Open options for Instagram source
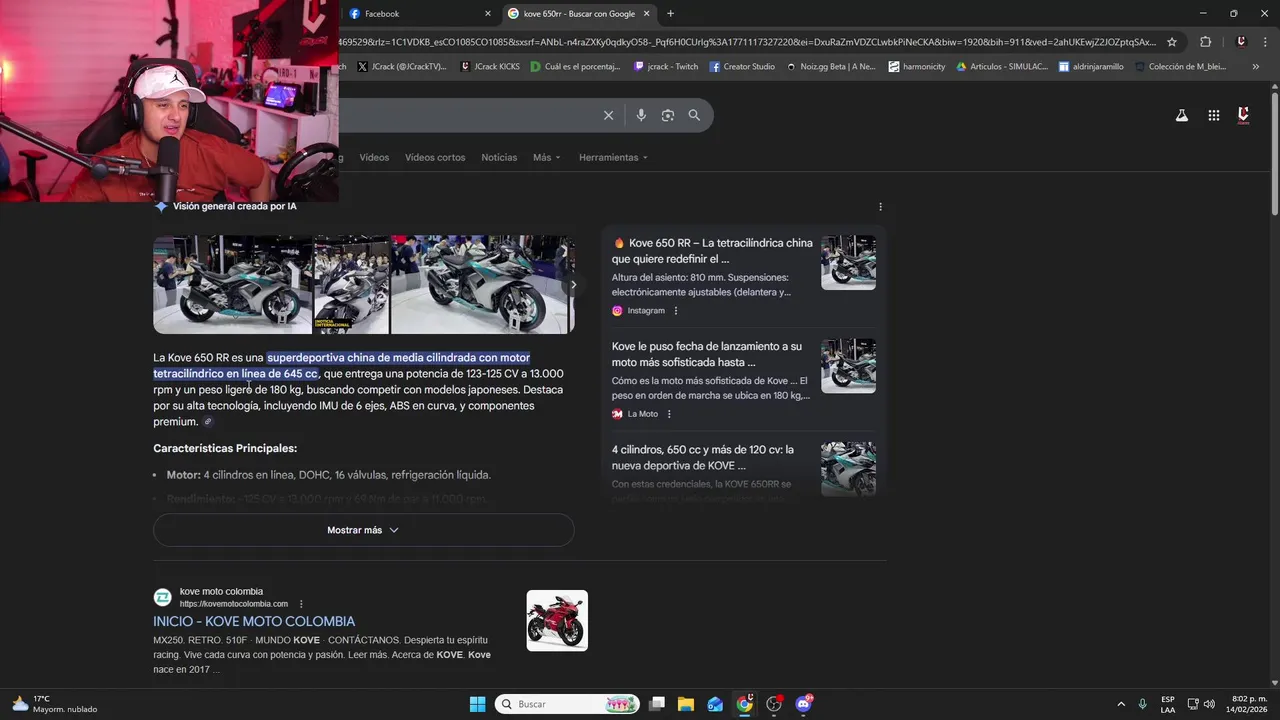1280x720 pixels. pos(676,311)
